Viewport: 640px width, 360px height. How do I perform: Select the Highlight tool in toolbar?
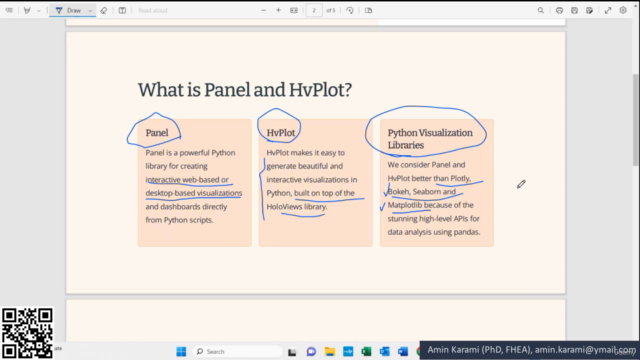(x=27, y=10)
